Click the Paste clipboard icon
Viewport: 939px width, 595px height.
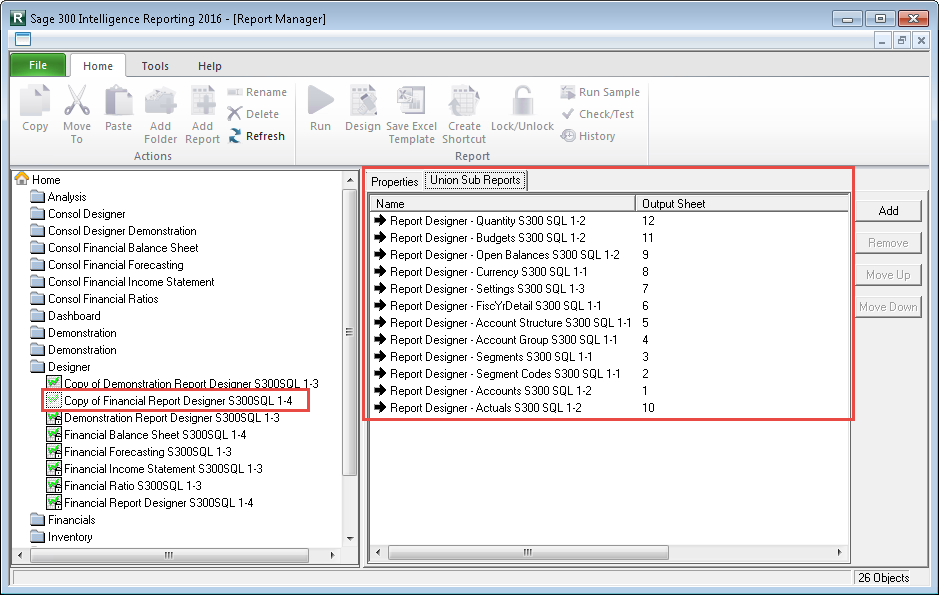(119, 101)
